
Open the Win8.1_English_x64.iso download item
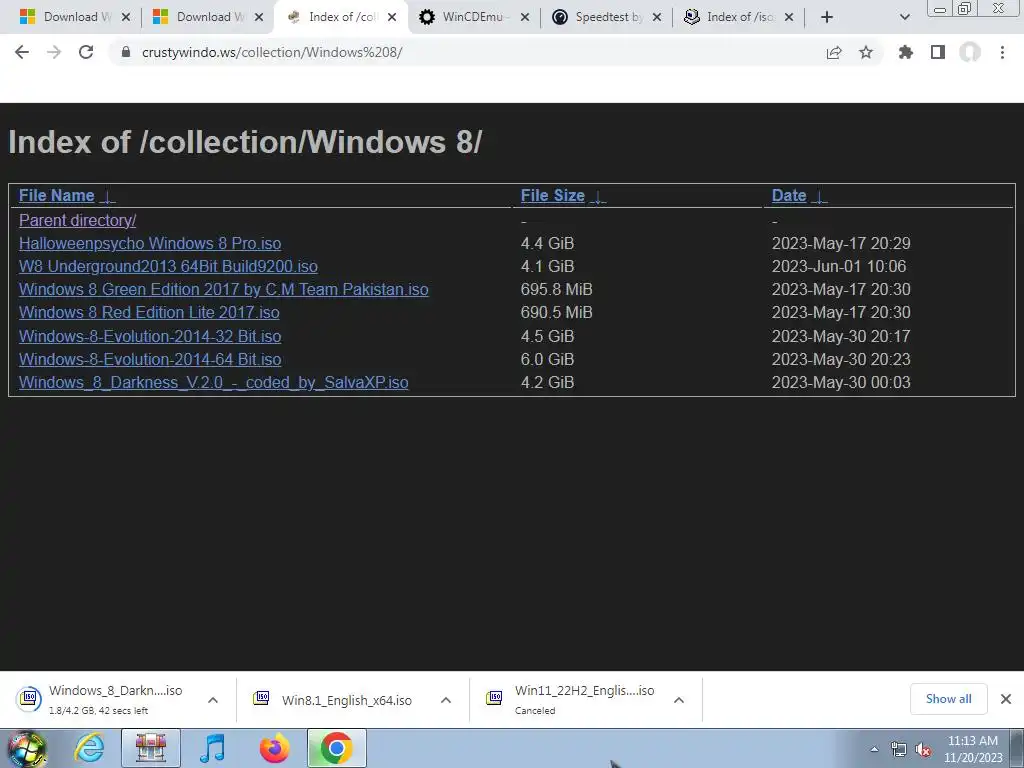(x=333, y=700)
